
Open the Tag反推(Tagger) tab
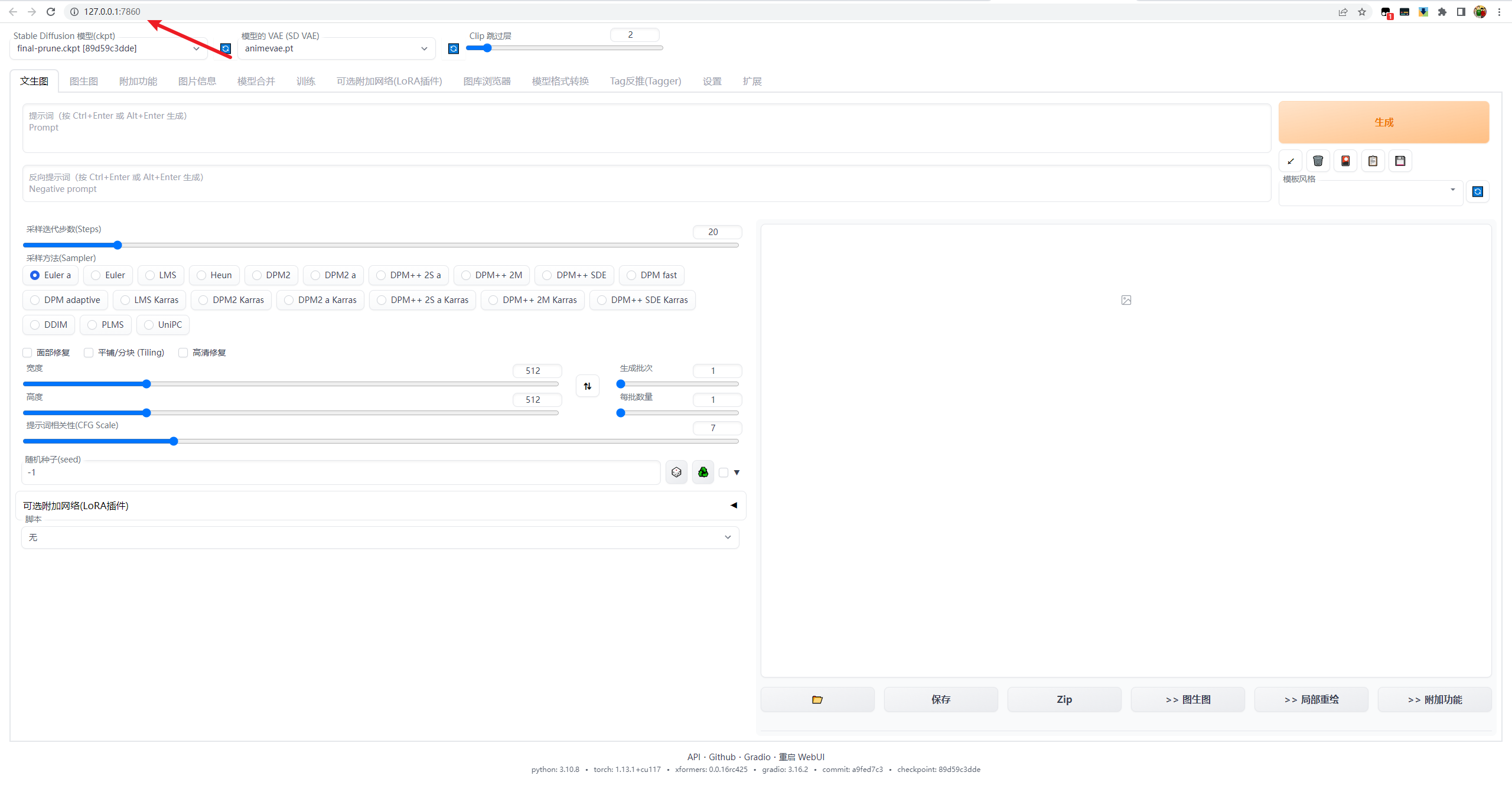645,81
